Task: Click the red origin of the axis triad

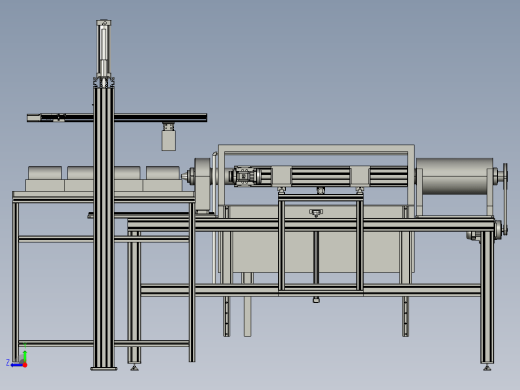Action: point(25,365)
